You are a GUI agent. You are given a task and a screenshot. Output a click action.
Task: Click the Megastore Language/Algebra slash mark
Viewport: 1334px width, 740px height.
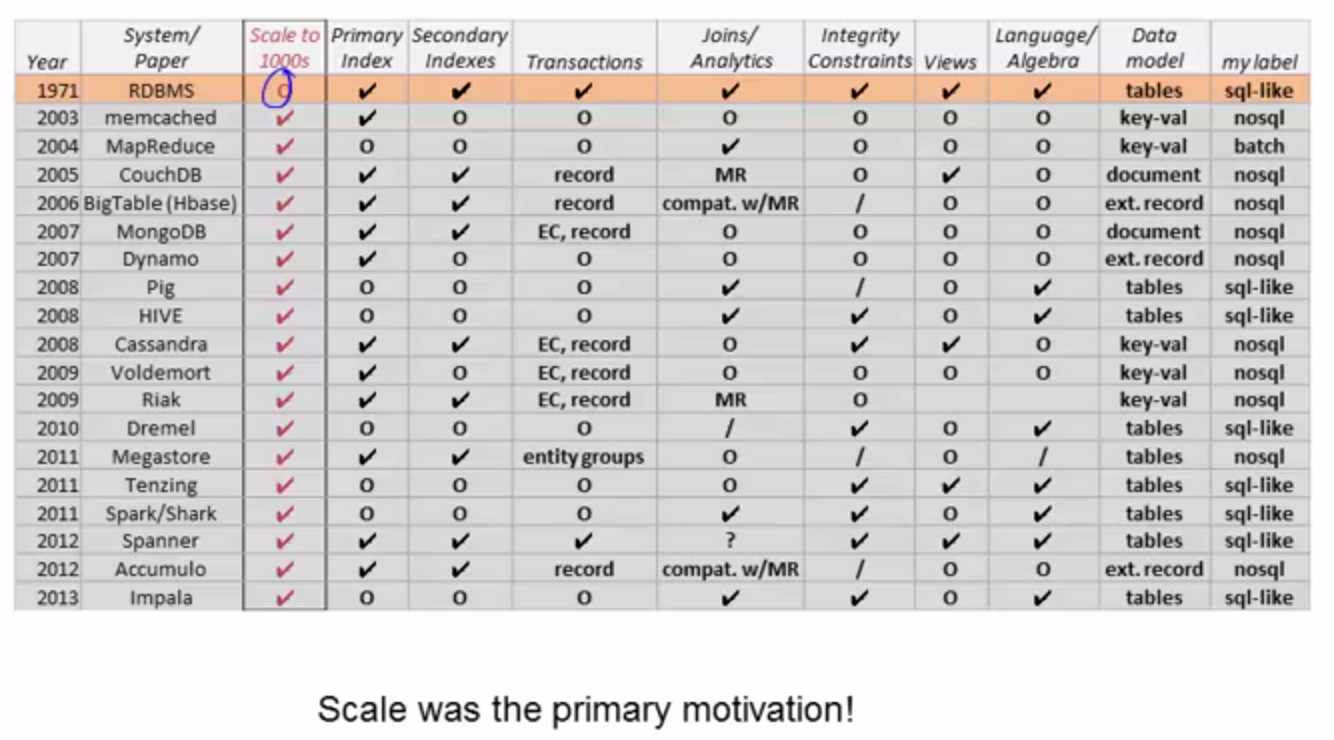1043,457
